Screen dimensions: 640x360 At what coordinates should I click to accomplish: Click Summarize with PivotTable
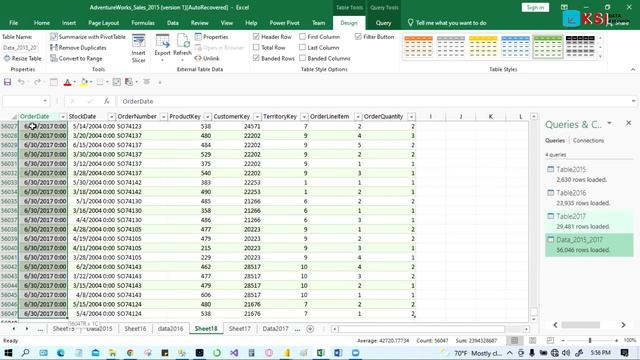(x=88, y=37)
